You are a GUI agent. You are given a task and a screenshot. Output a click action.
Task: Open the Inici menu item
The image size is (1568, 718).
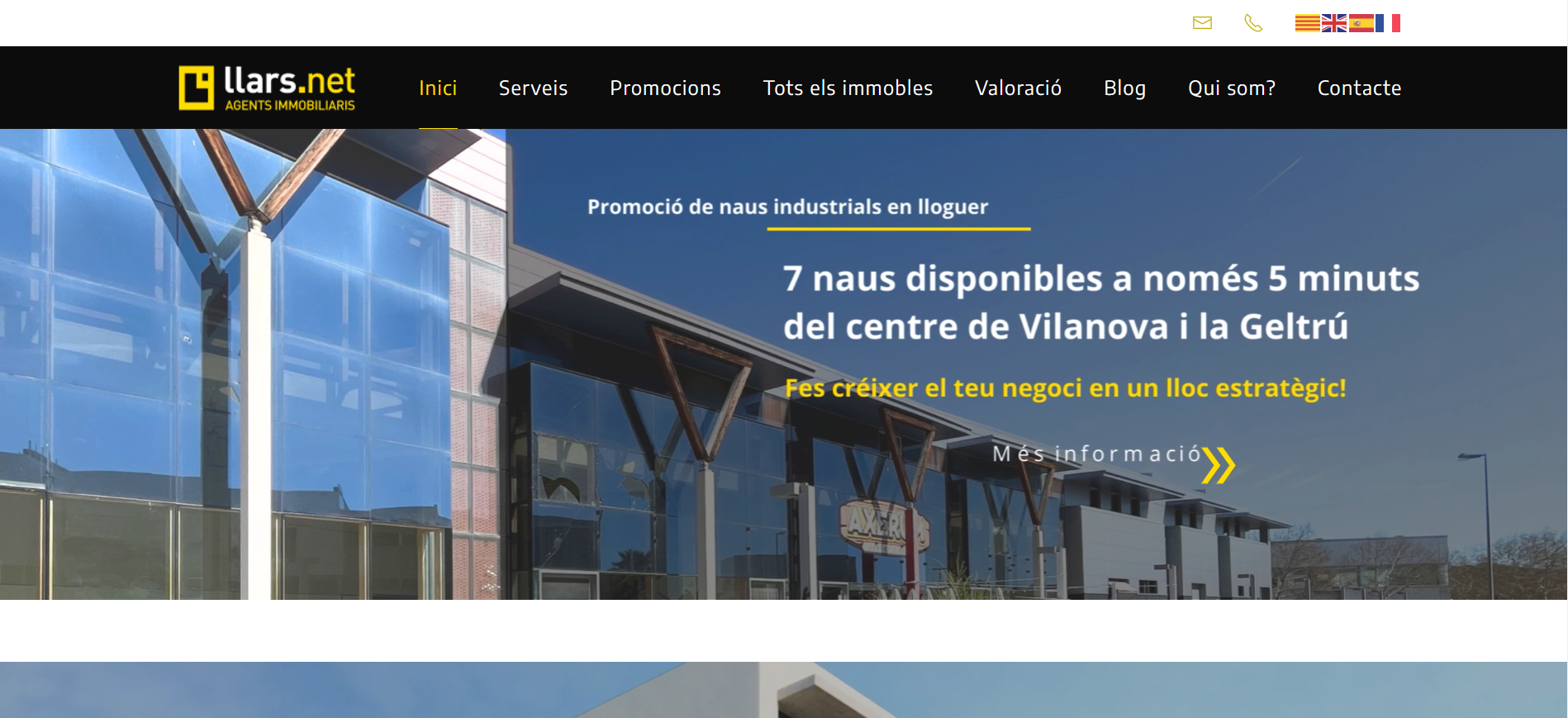438,88
